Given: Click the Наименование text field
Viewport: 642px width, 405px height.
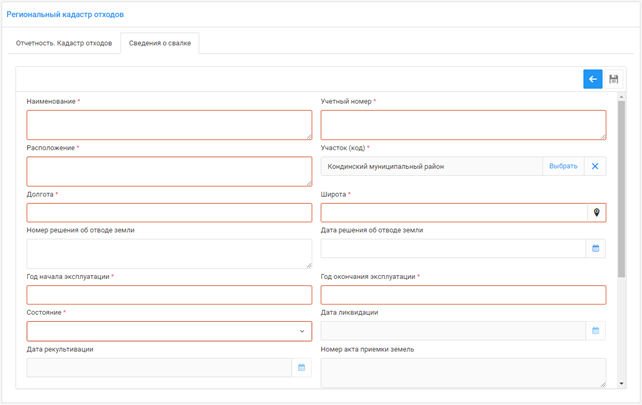Looking at the screenshot, I should click(168, 125).
